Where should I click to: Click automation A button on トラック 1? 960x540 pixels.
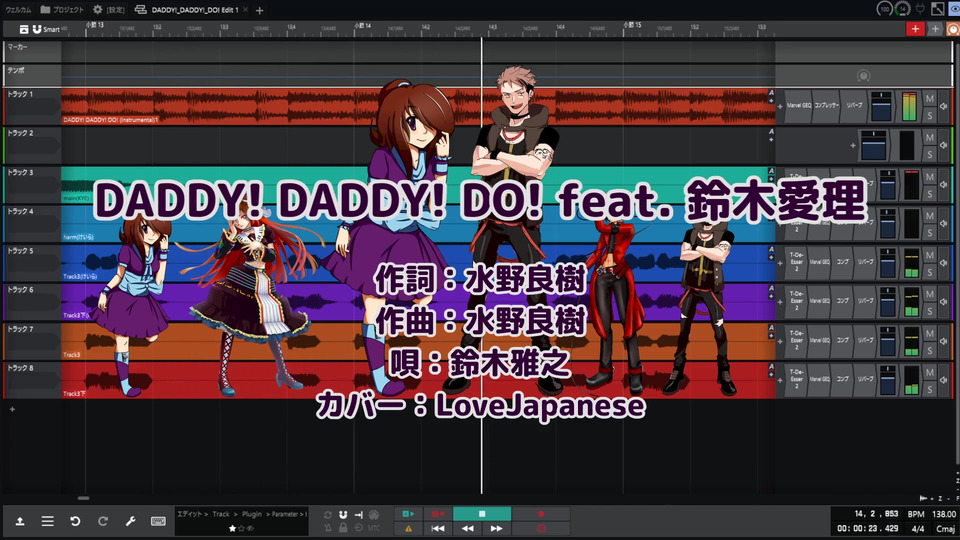[x=771, y=93]
